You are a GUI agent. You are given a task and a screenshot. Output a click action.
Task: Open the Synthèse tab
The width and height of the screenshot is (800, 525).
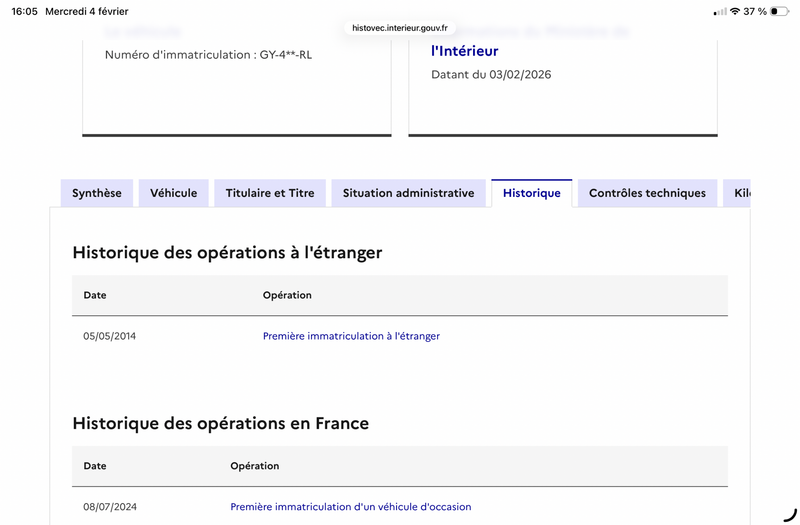tap(97, 193)
